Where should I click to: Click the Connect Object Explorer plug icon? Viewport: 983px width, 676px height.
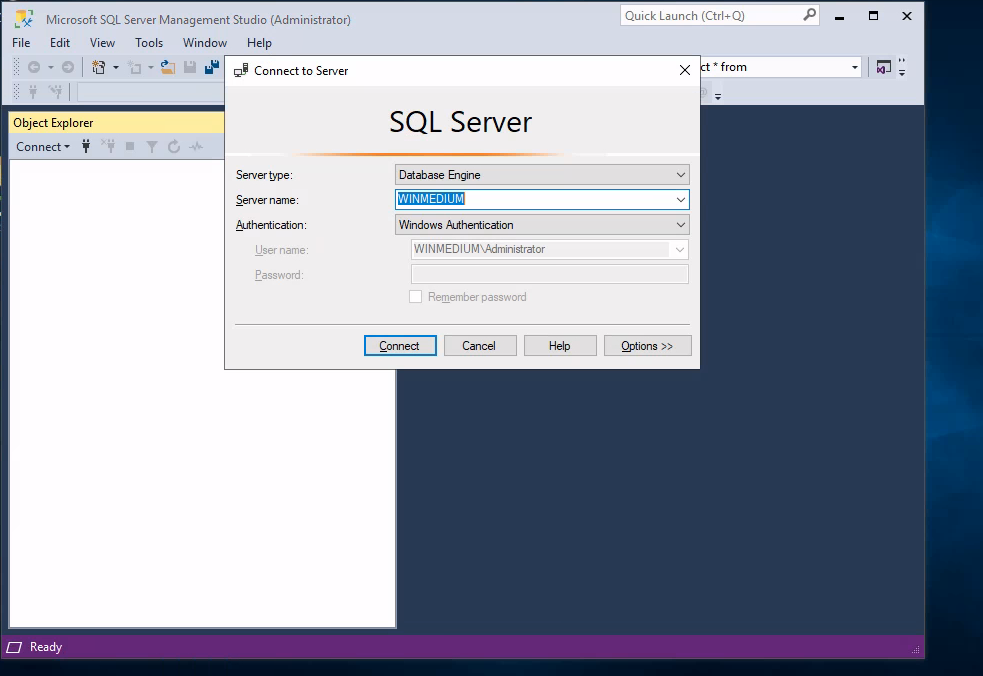coord(86,147)
